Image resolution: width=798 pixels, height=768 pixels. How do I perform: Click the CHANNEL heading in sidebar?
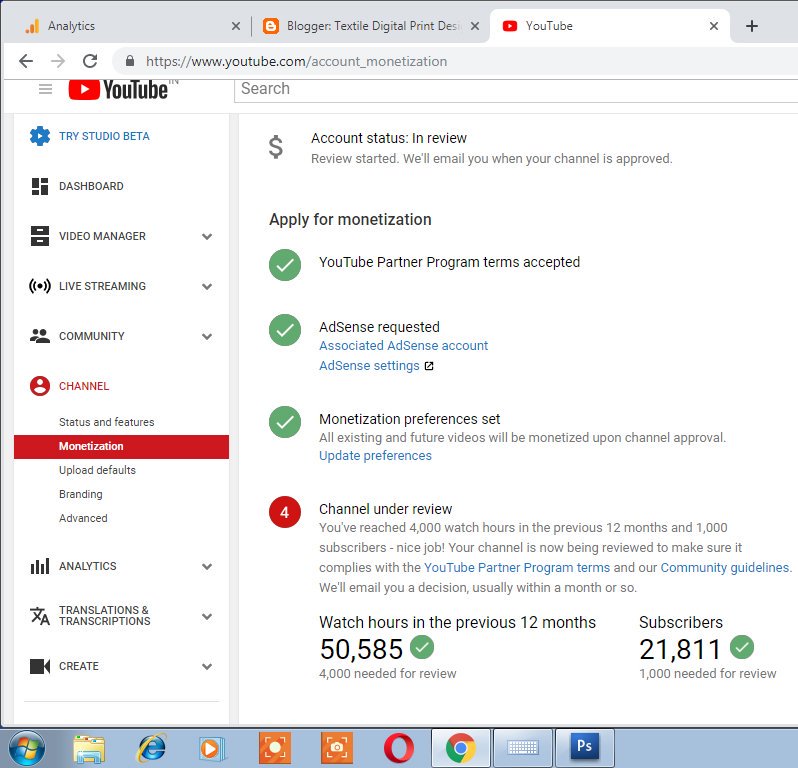[x=84, y=386]
